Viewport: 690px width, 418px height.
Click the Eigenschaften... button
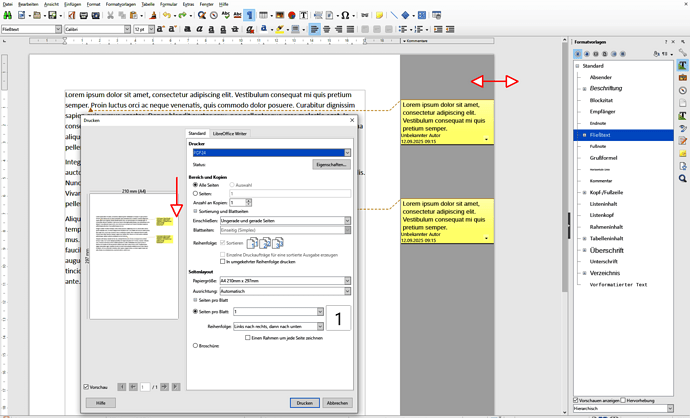click(x=331, y=165)
